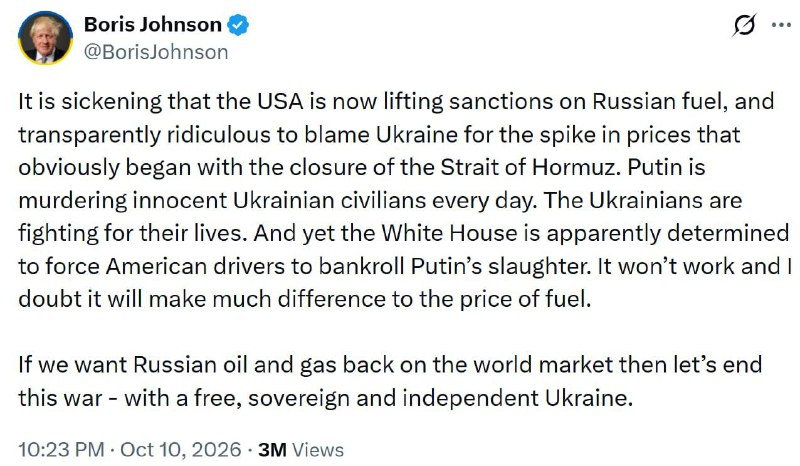Click the phrase "Strait of Hormuz"
The height and width of the screenshot is (466, 800).
(529, 167)
